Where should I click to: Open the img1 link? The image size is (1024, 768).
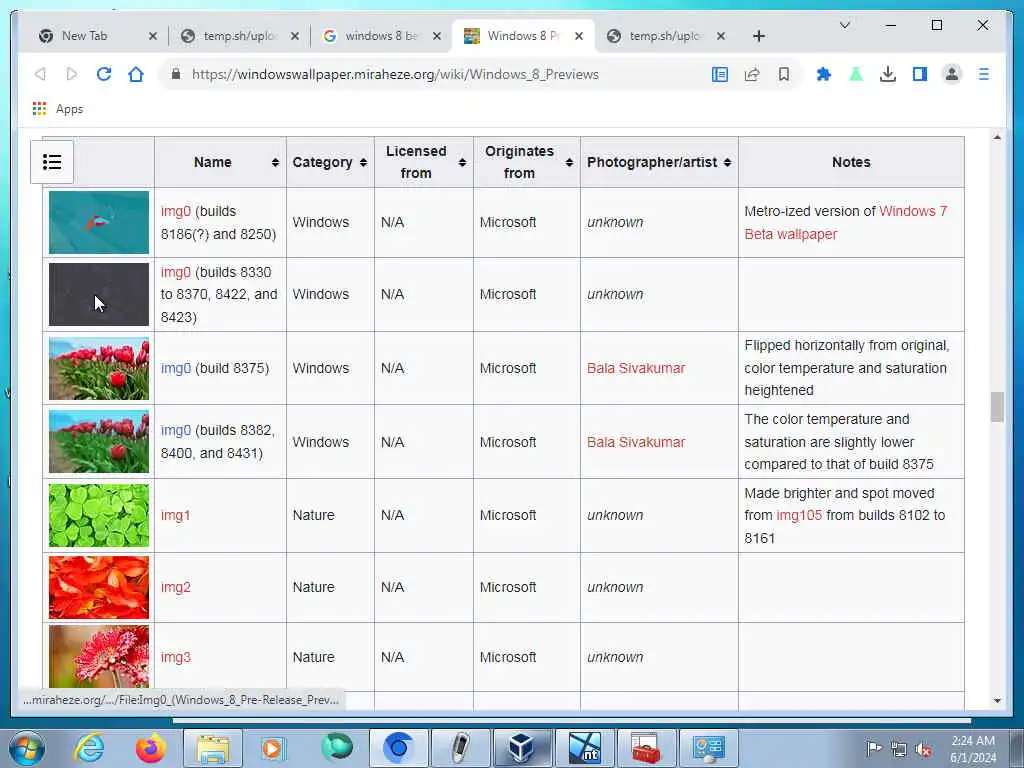click(x=175, y=515)
